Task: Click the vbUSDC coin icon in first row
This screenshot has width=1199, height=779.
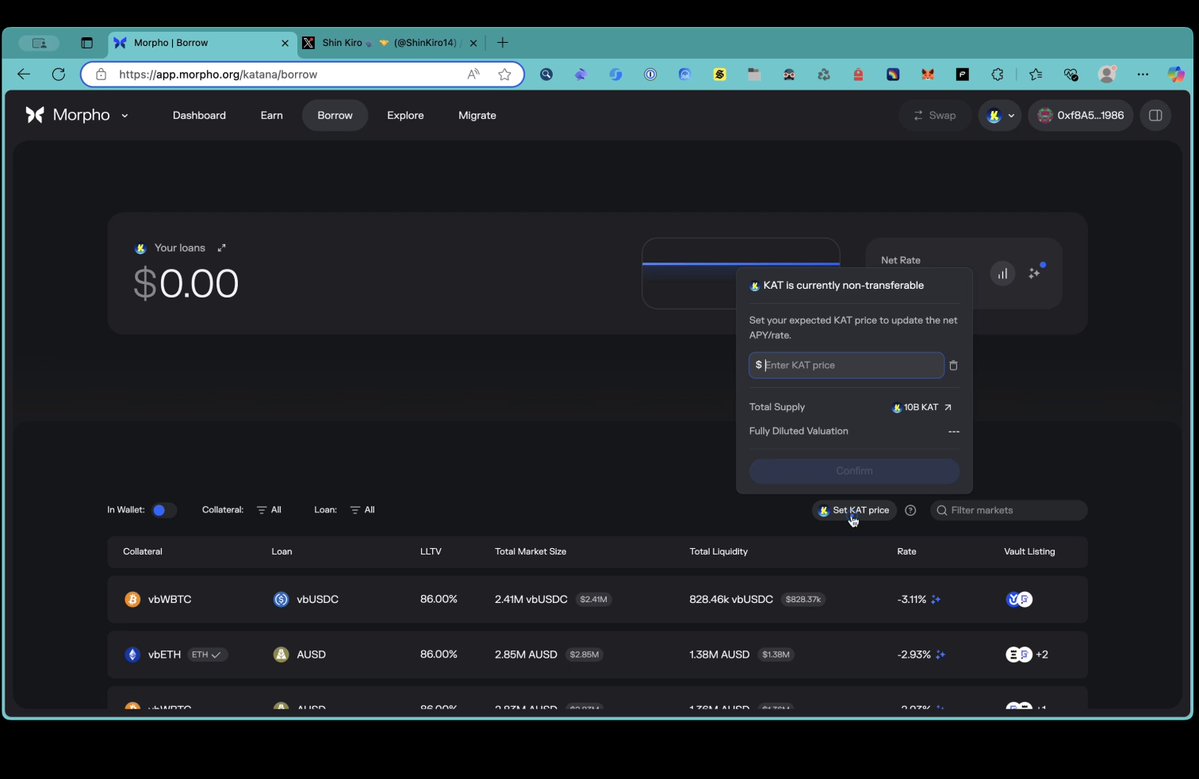Action: [281, 599]
